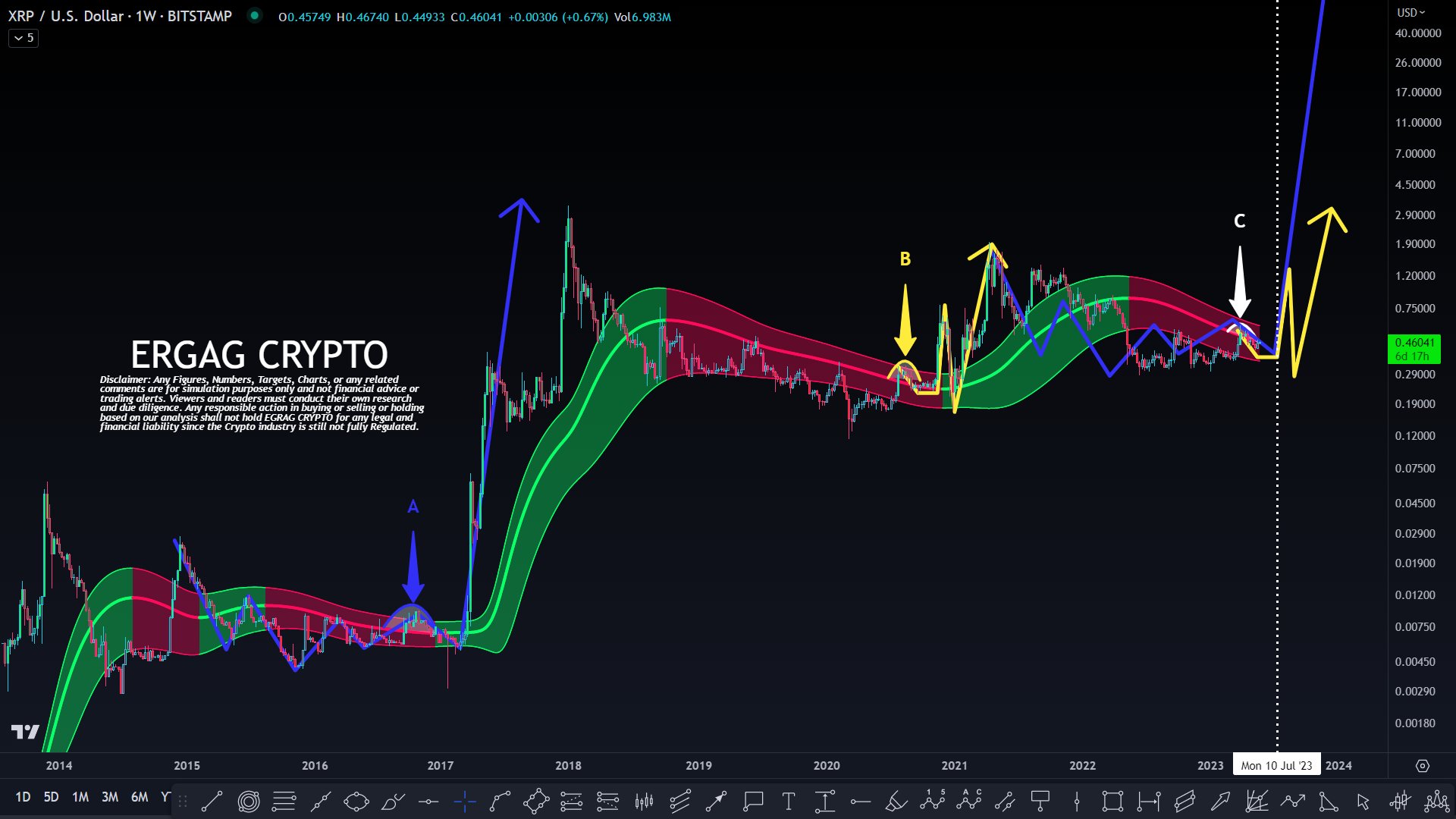The image size is (1456, 819).
Task: Select the extended line tool
Action: click(x=321, y=801)
